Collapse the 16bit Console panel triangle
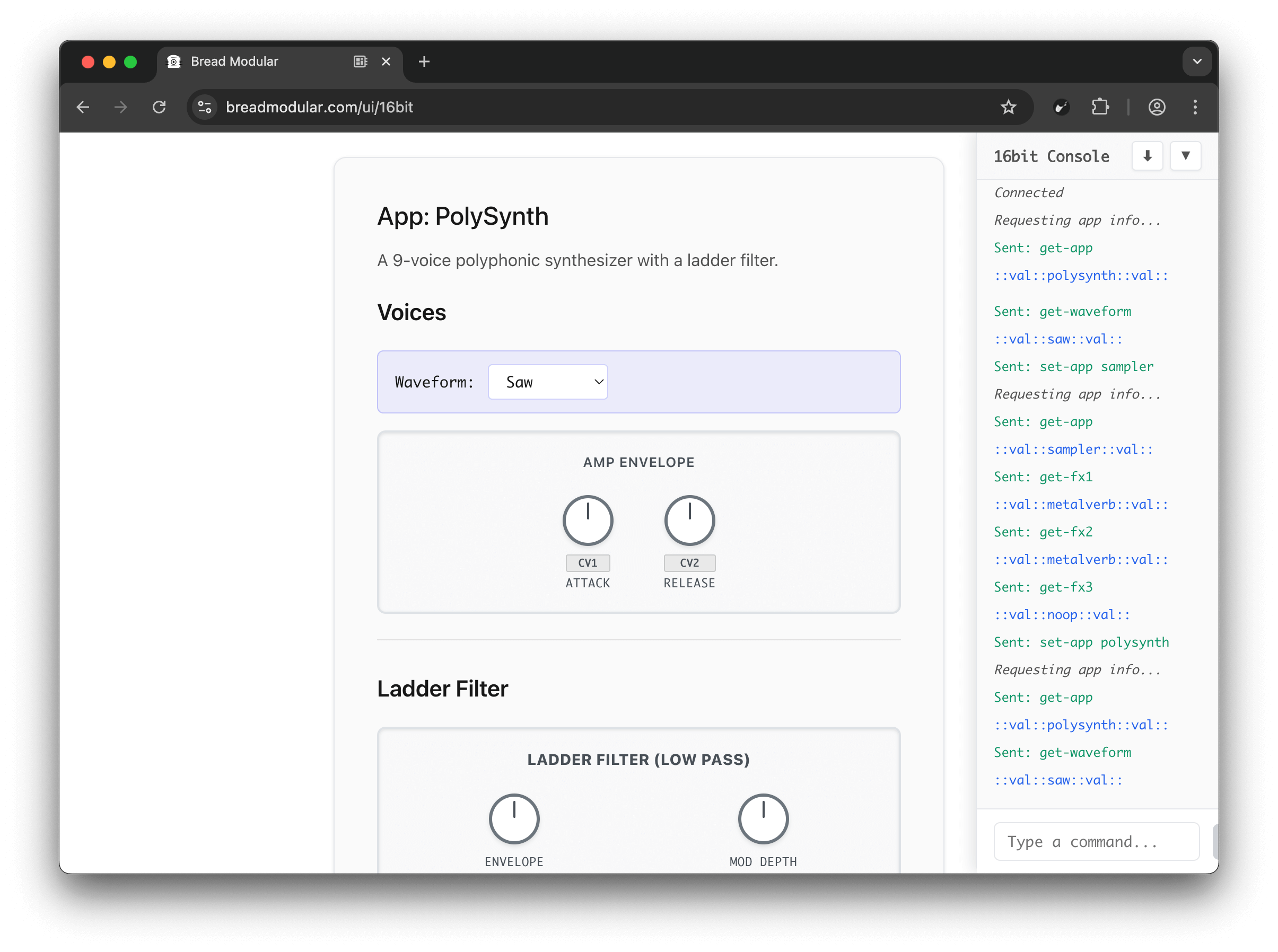 pos(1185,156)
